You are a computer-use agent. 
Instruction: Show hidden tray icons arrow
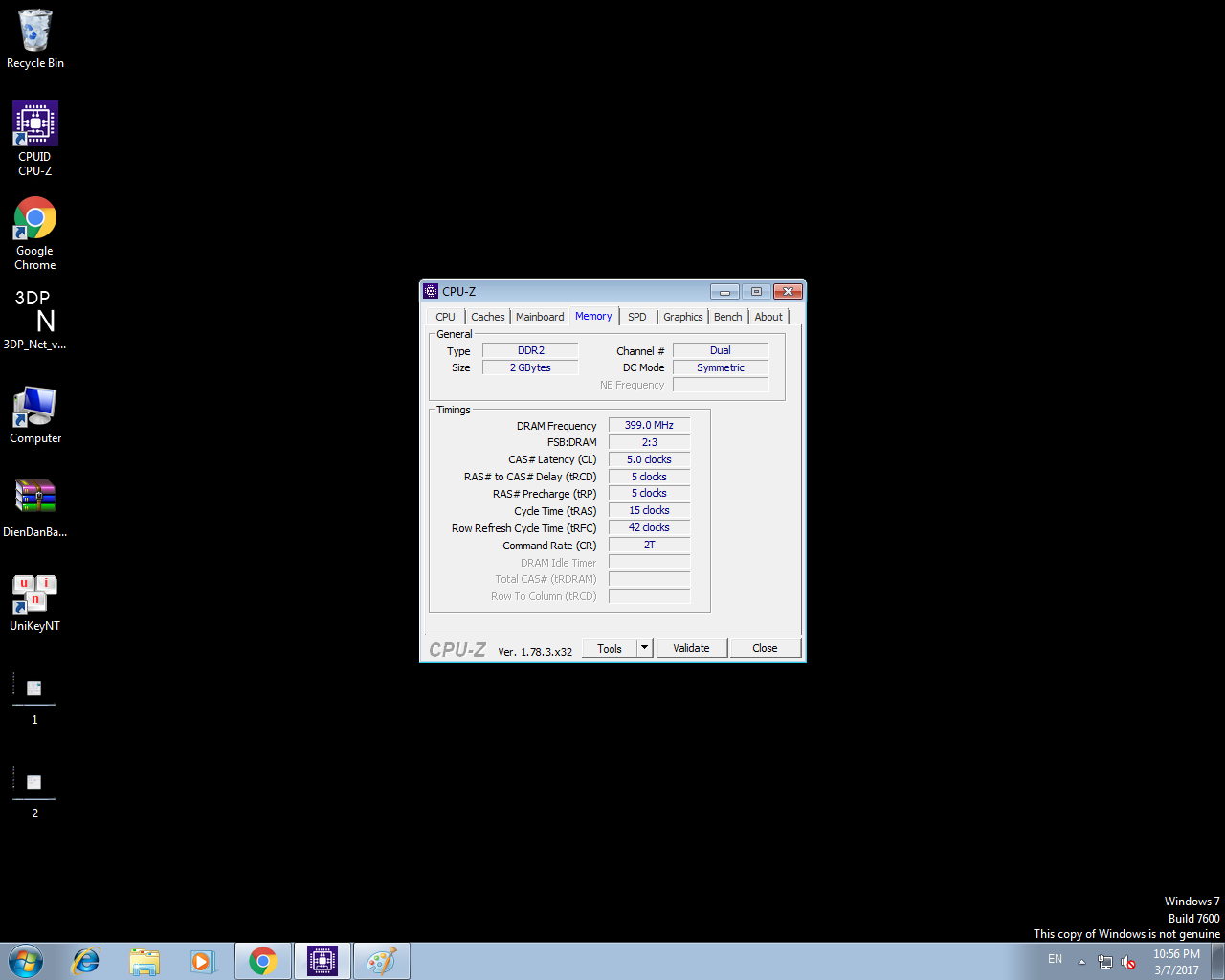pyautogui.click(x=1081, y=962)
